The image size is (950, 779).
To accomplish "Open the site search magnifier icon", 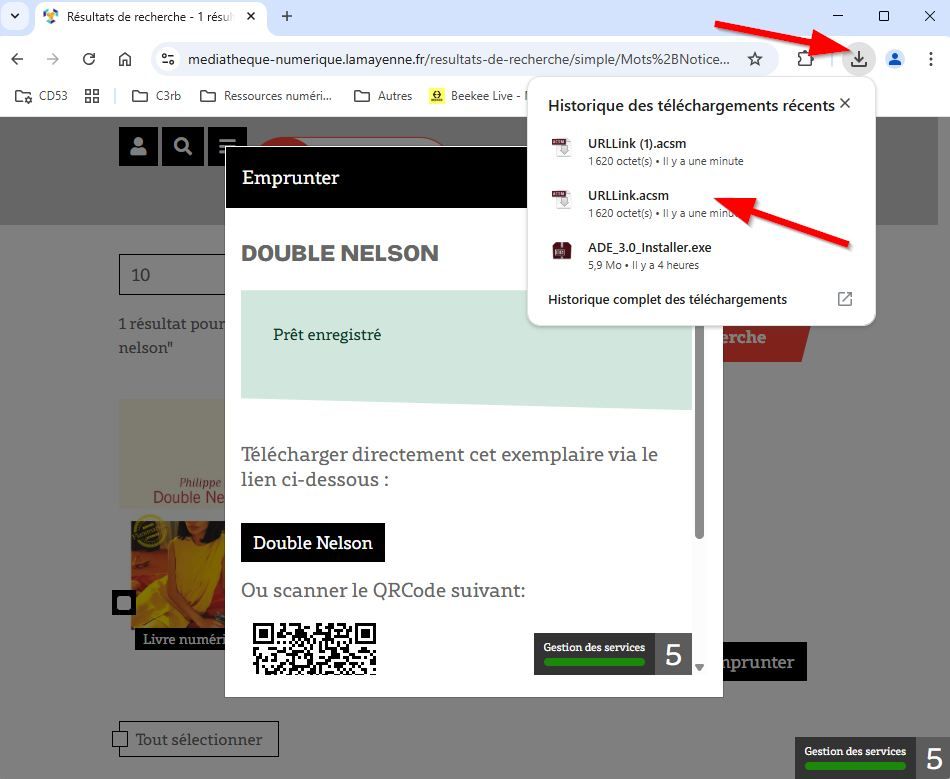I will [182, 147].
